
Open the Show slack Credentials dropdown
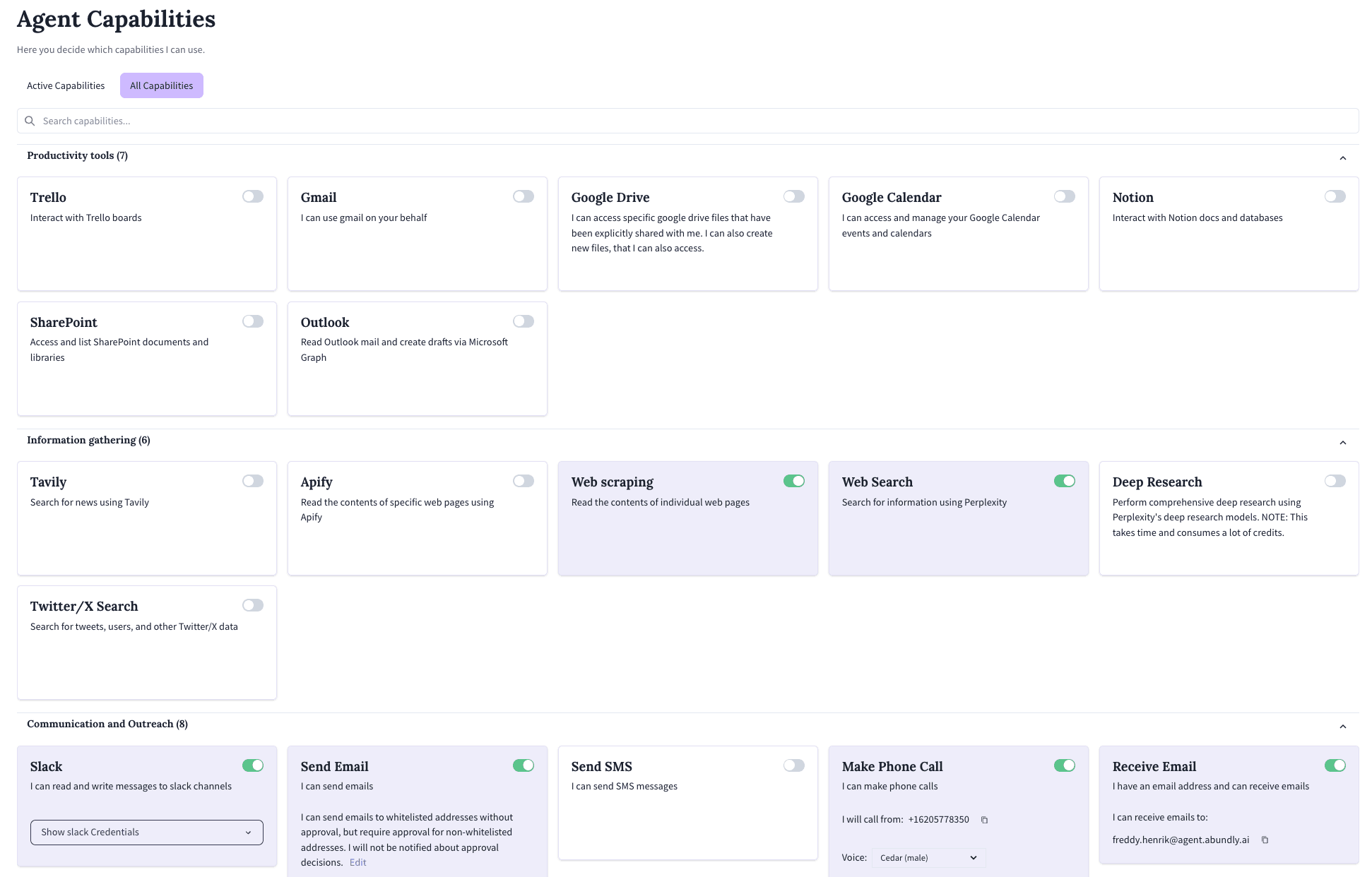(x=147, y=833)
